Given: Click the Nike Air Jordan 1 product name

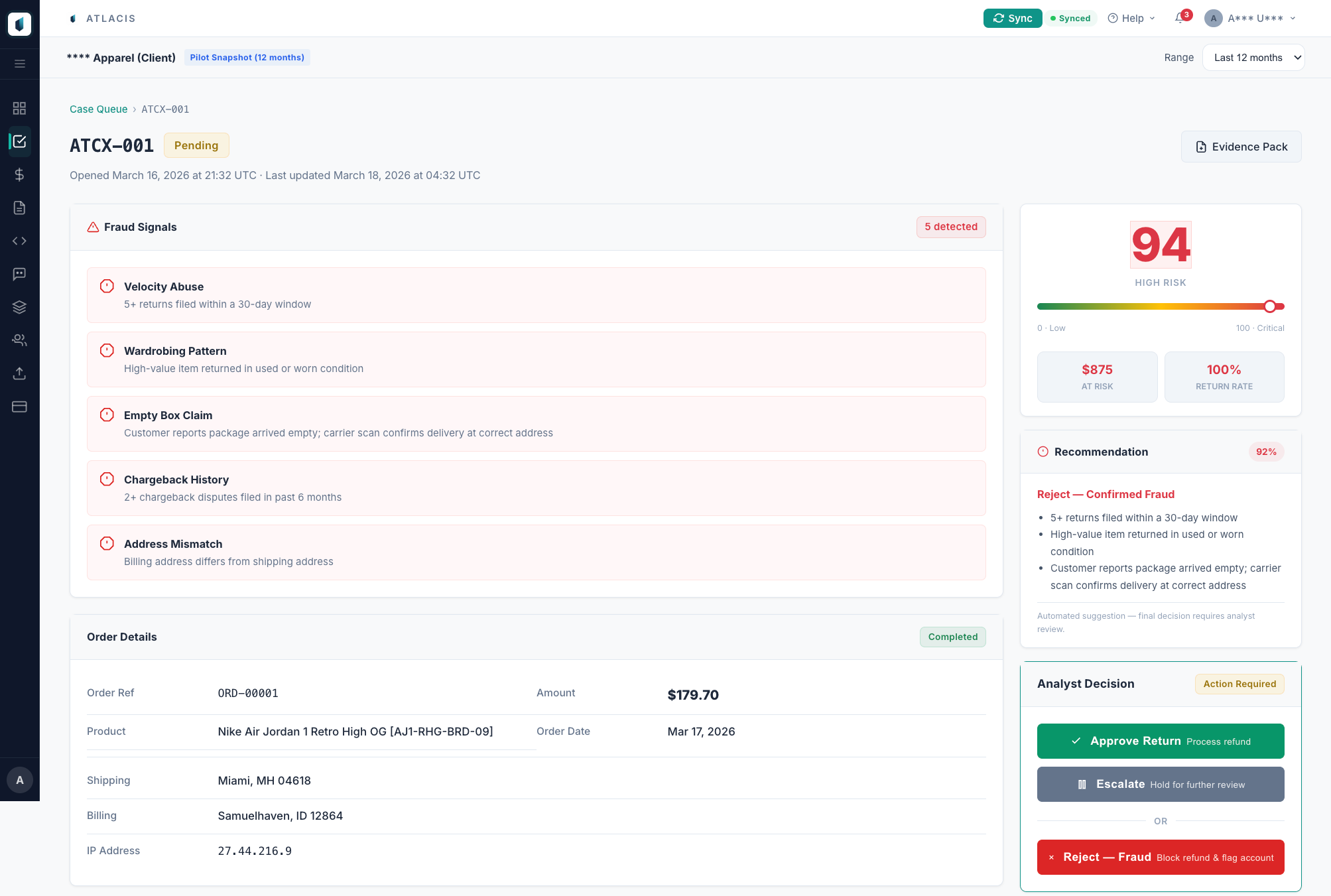Looking at the screenshot, I should pyautogui.click(x=355, y=732).
